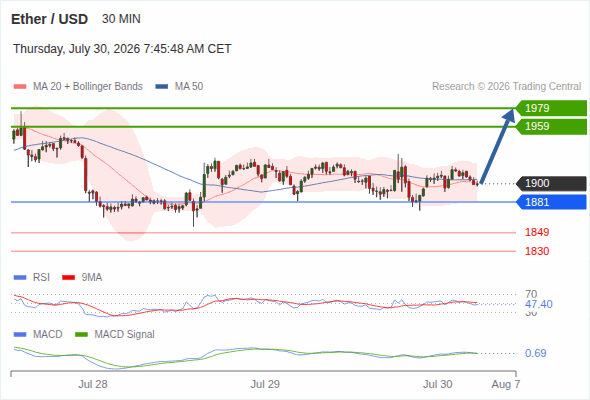Viewport: 590px width, 400px height.
Task: Click the red 9MA legend swatch
Action: [68, 278]
